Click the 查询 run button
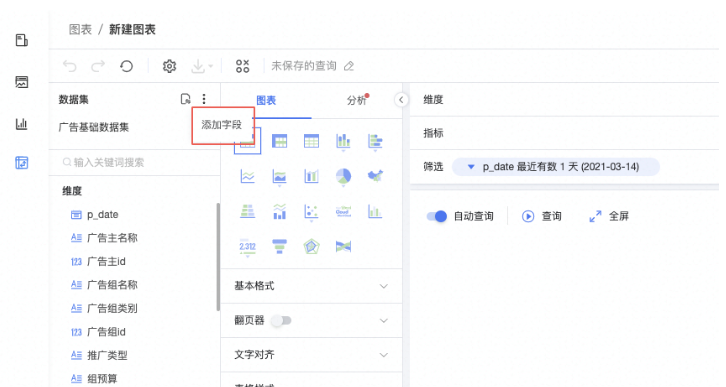The width and height of the screenshot is (726, 387). pos(542,216)
